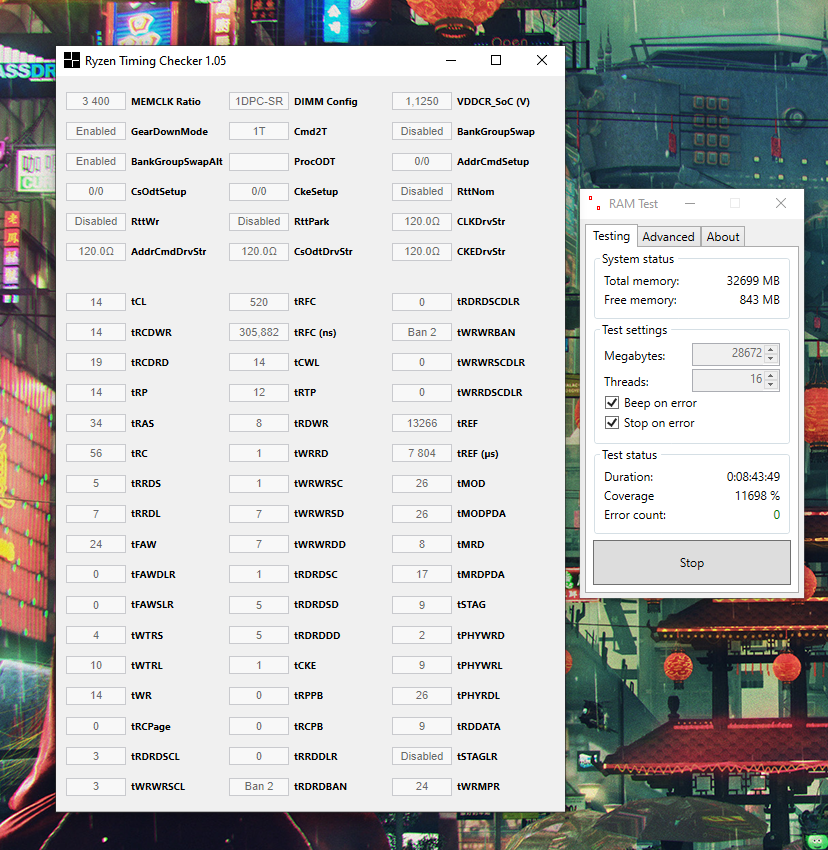Toggle the Beep on error checkbox
The width and height of the screenshot is (828, 850).
tap(612, 403)
